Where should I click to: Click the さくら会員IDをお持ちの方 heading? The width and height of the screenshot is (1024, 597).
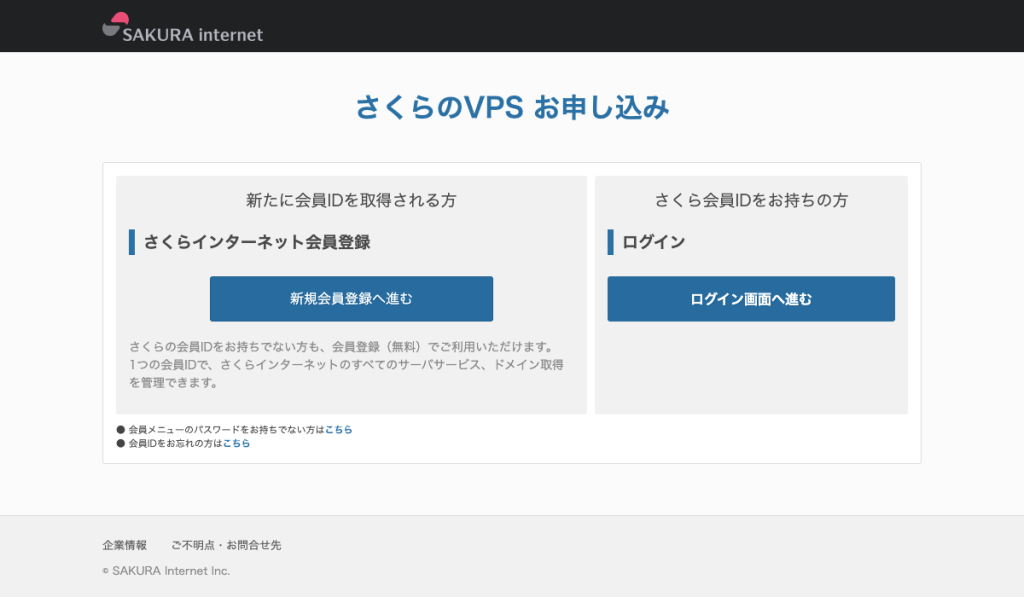point(751,200)
